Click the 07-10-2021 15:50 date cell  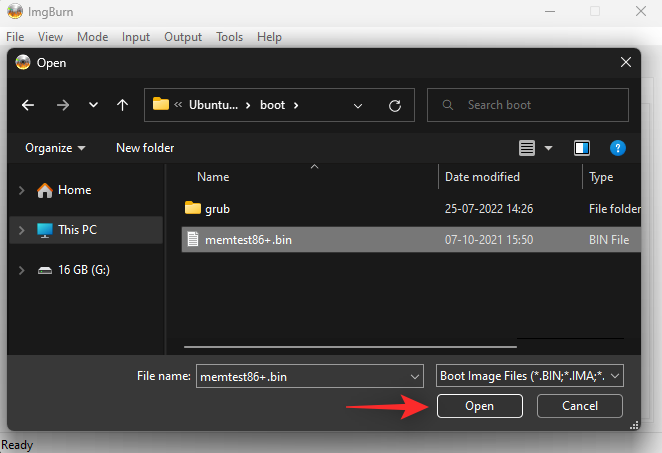pos(489,240)
